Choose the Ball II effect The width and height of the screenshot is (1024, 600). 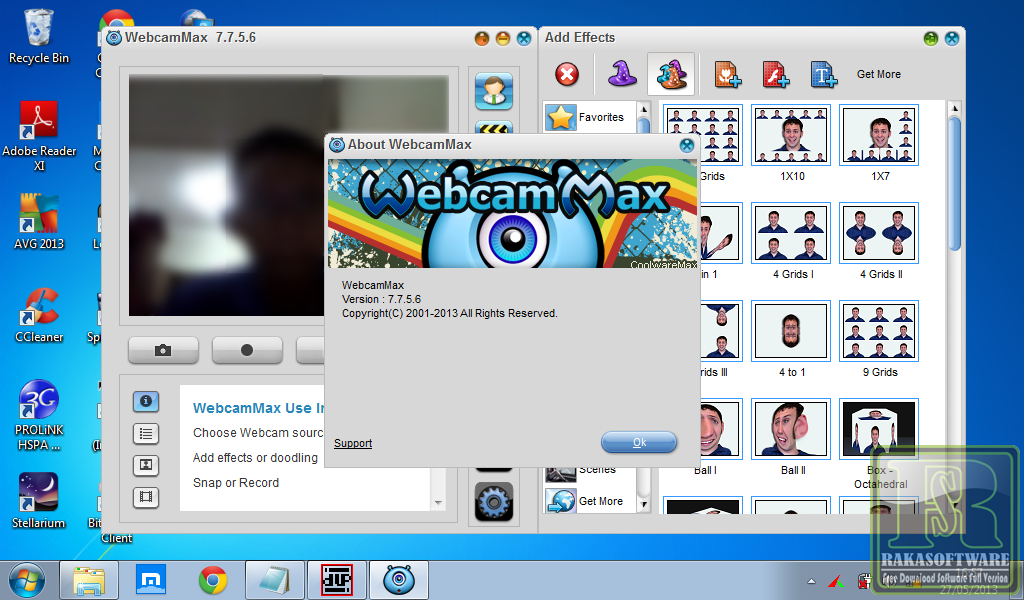coord(791,429)
